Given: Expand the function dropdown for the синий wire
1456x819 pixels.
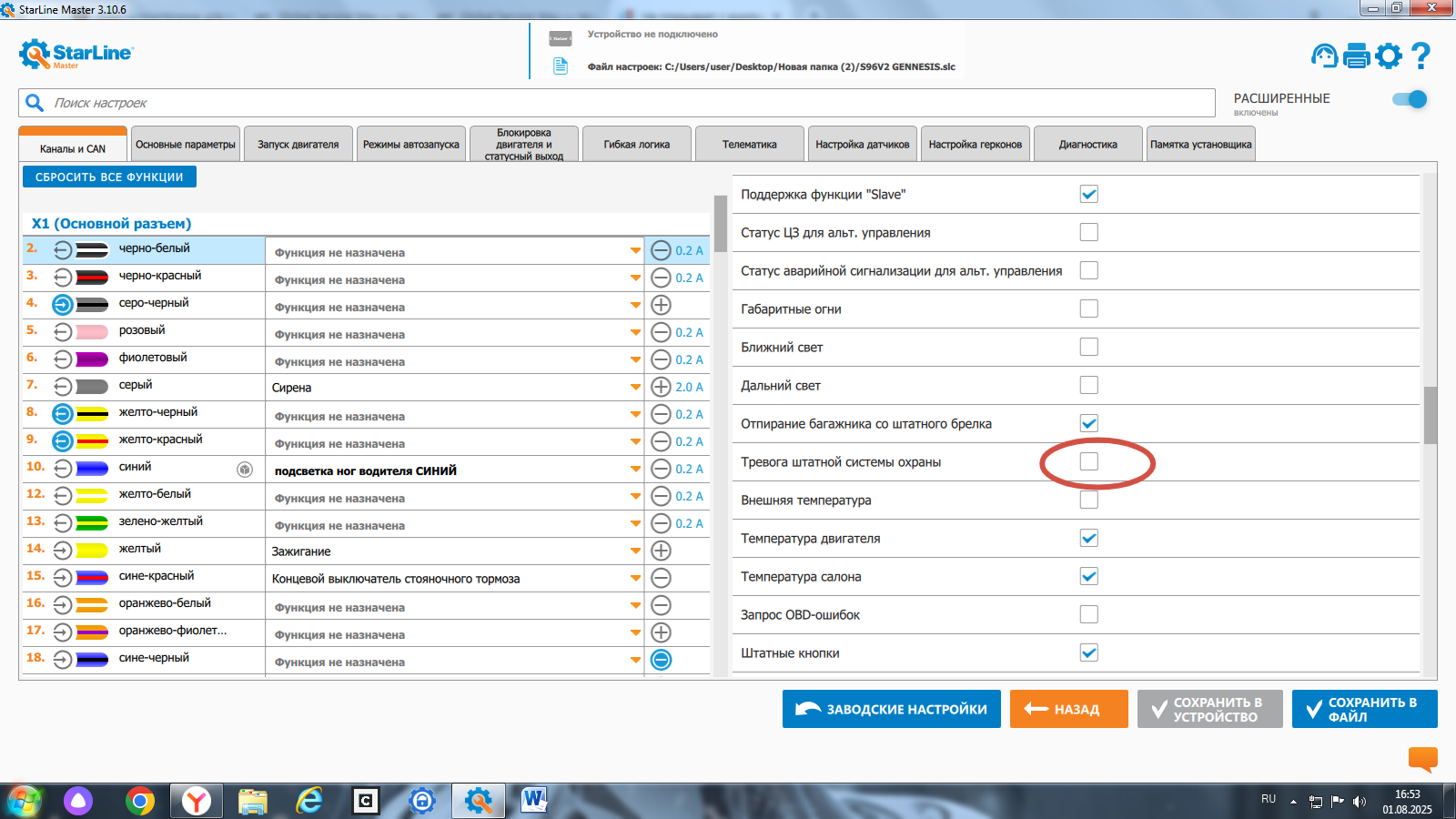Looking at the screenshot, I should click(x=635, y=470).
